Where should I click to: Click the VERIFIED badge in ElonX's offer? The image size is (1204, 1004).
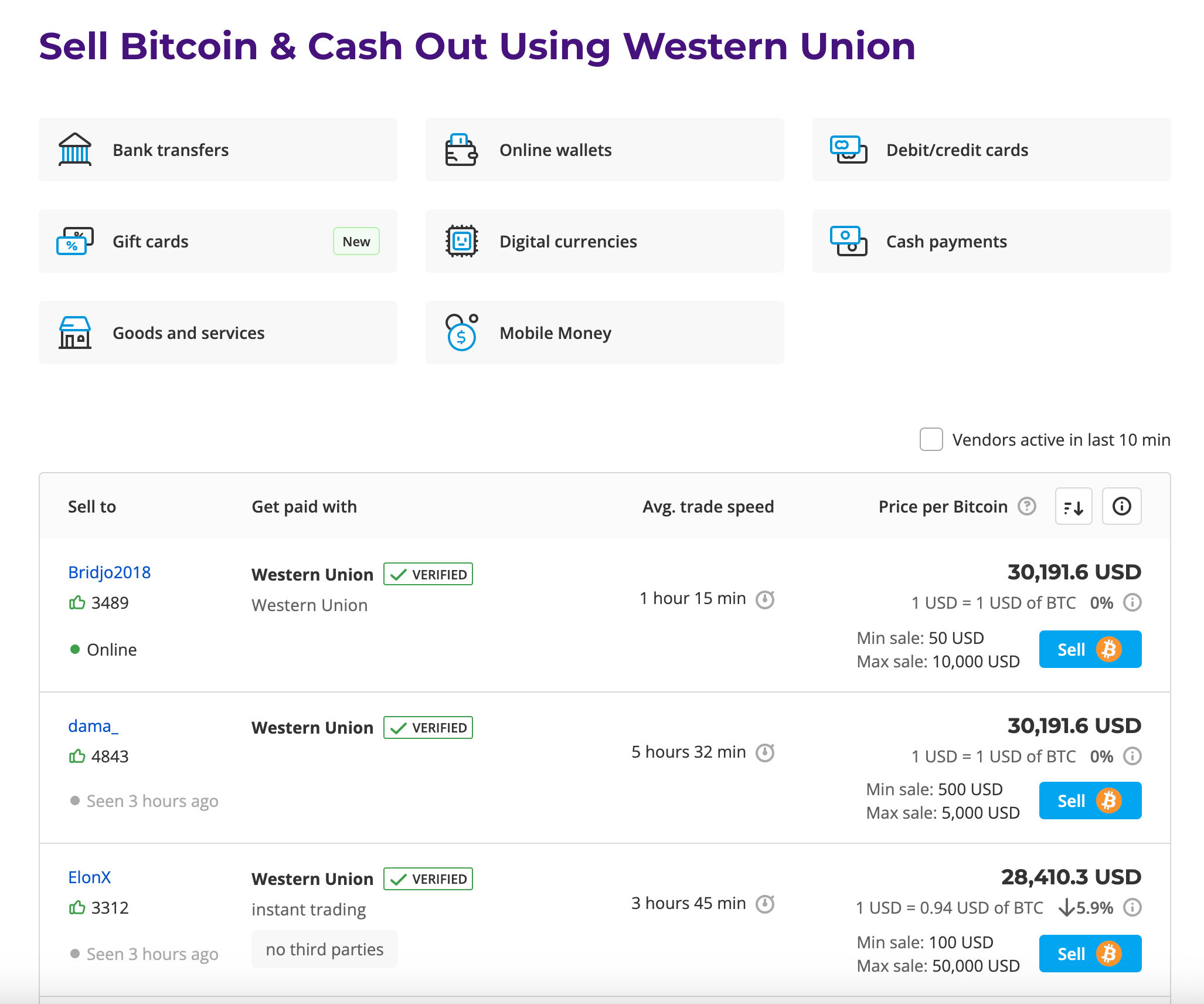428,879
